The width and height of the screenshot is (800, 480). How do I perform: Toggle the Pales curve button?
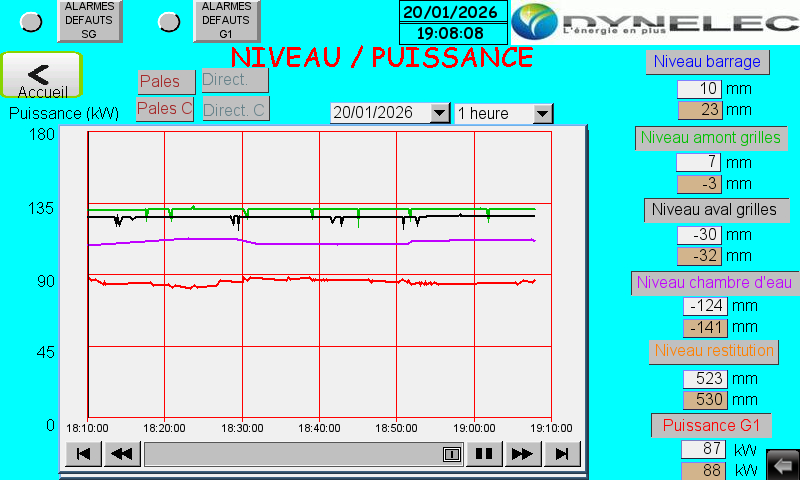tap(166, 81)
